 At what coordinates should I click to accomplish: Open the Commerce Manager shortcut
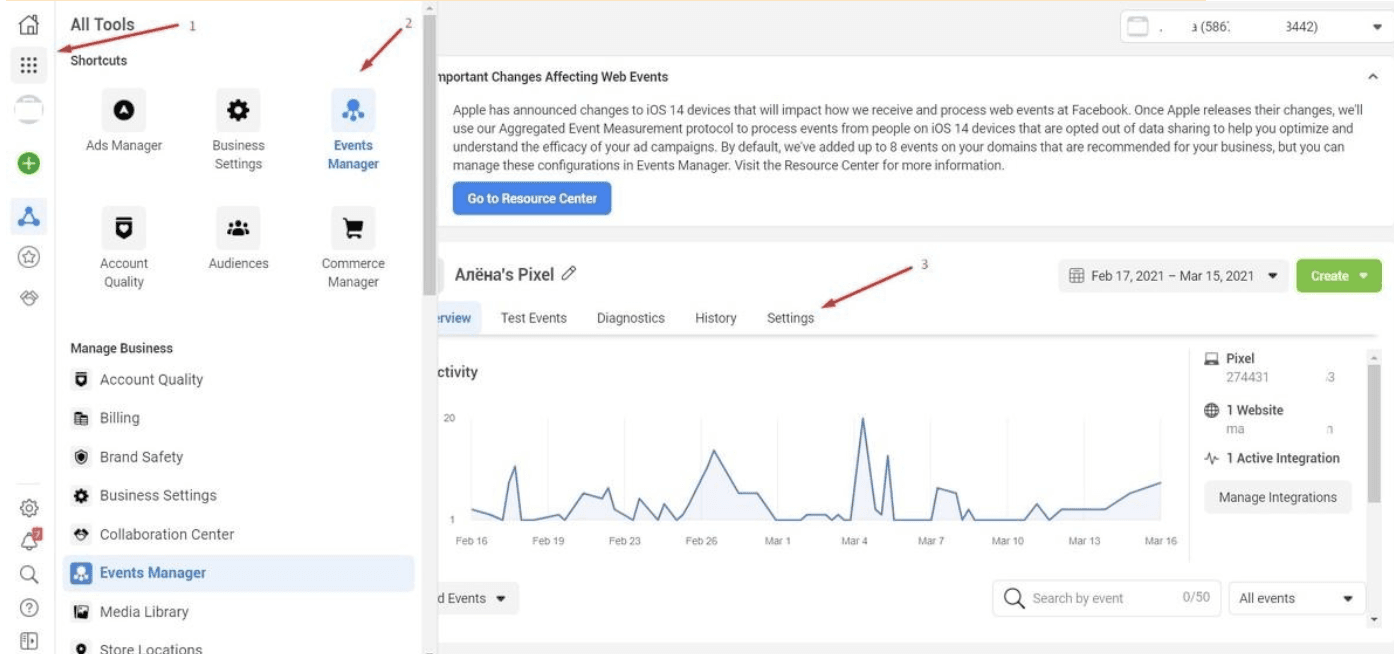coord(353,248)
